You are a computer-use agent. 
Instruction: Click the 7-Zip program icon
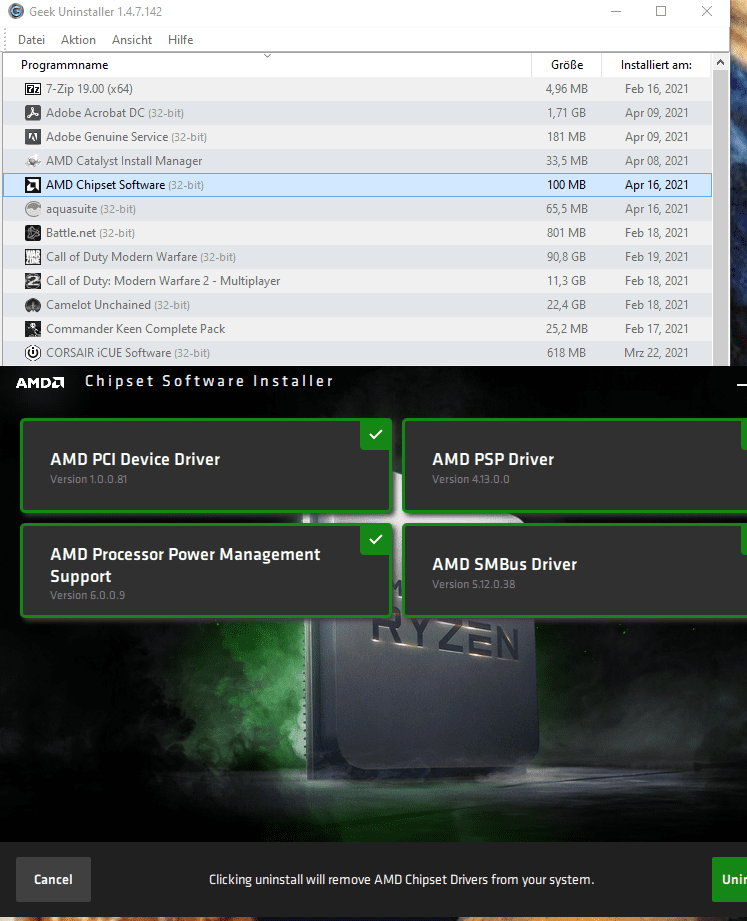point(33,89)
